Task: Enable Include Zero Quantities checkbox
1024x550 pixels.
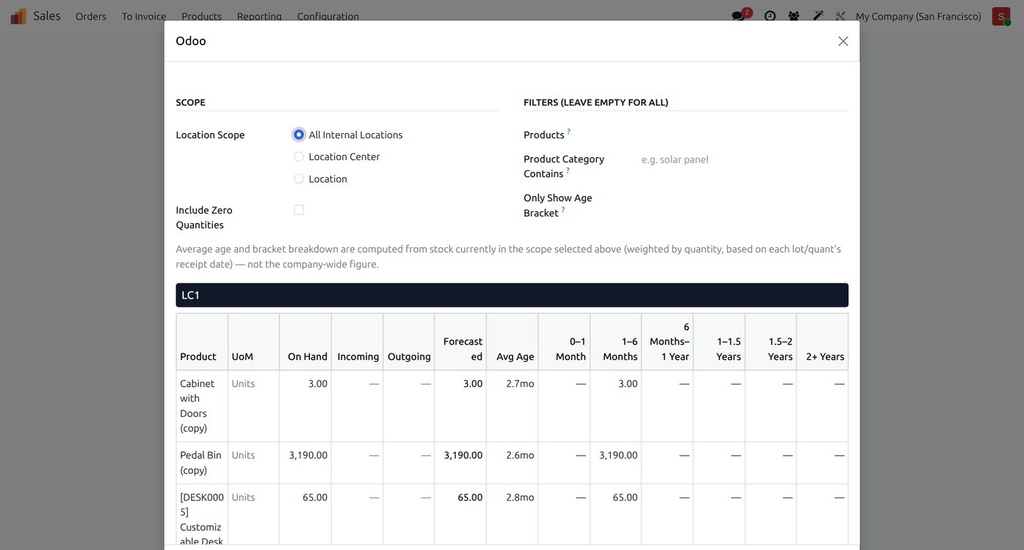Action: (x=298, y=210)
